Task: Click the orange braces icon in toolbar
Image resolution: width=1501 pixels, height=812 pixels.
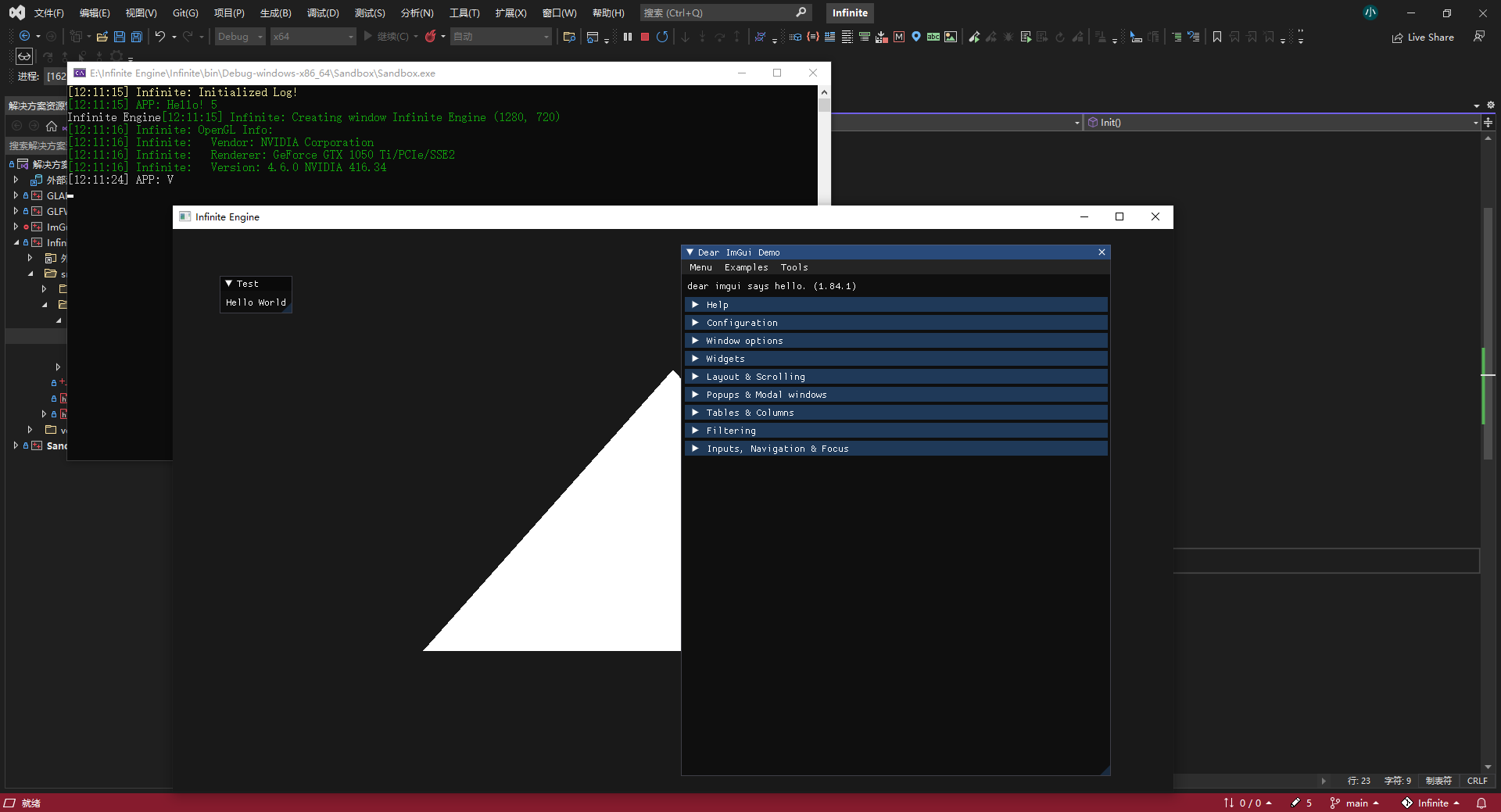Action: 813,37
